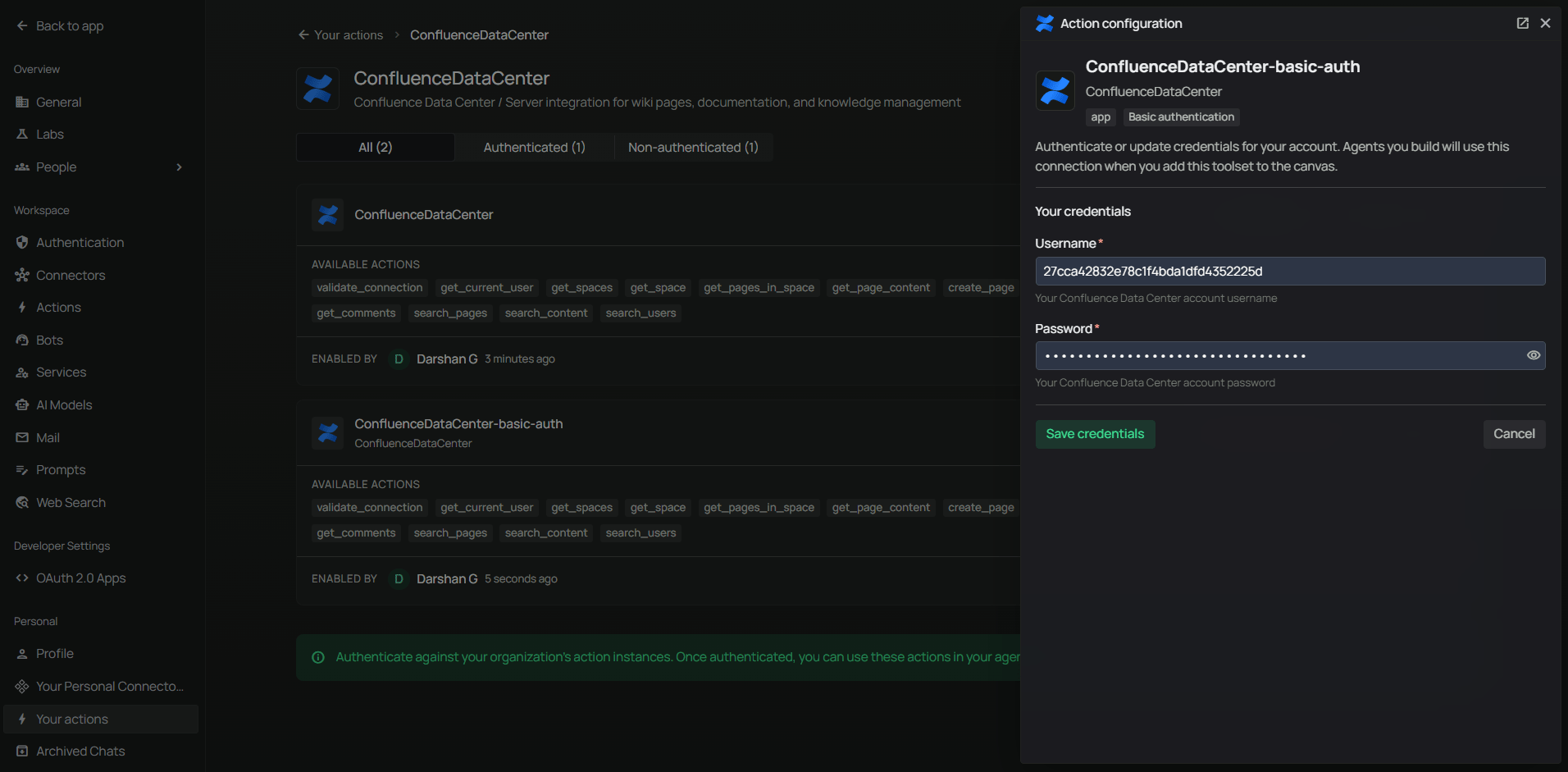Viewport: 1568px width, 772px height.
Task: Click the Password input field
Action: coord(1290,356)
